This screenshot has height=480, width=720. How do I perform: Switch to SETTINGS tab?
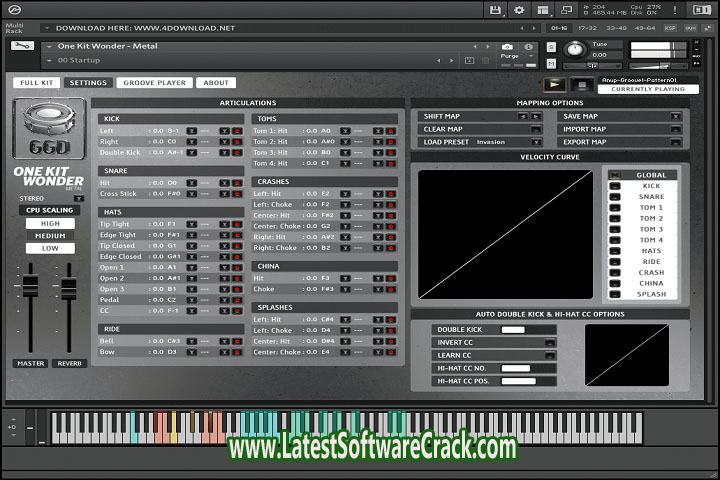tap(88, 83)
